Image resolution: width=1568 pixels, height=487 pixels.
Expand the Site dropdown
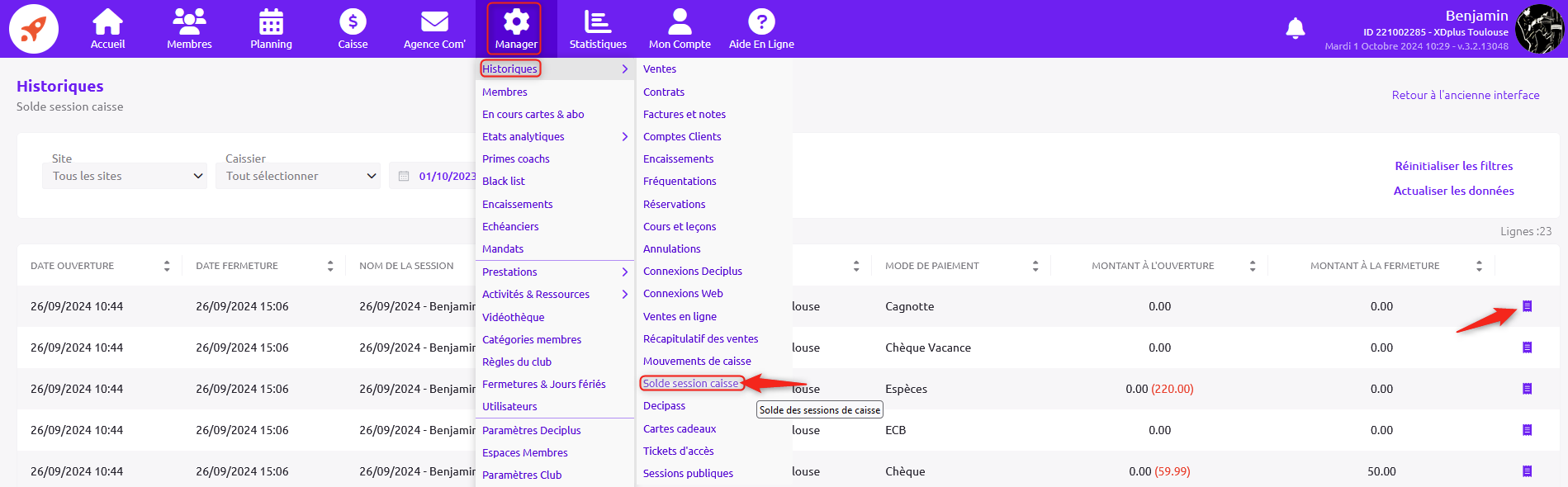(x=125, y=176)
